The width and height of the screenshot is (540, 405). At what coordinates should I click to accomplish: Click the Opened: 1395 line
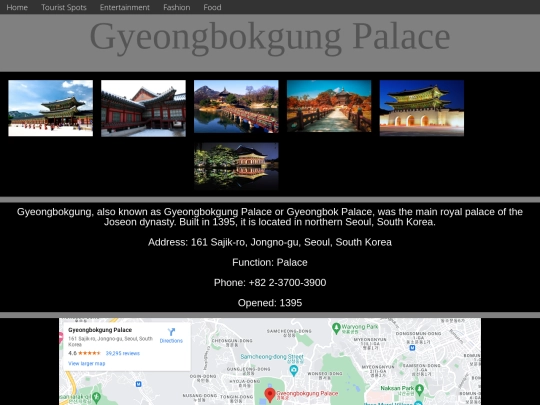click(x=270, y=303)
